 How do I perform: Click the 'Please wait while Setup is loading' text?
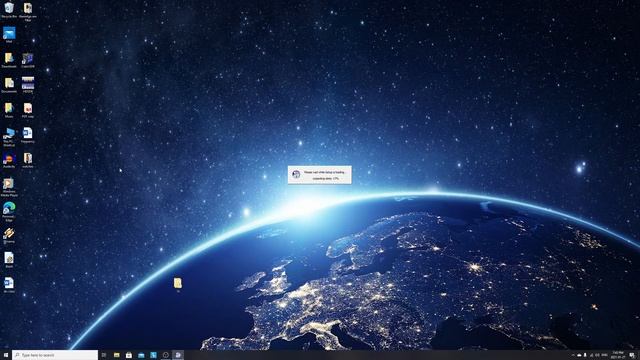325,172
